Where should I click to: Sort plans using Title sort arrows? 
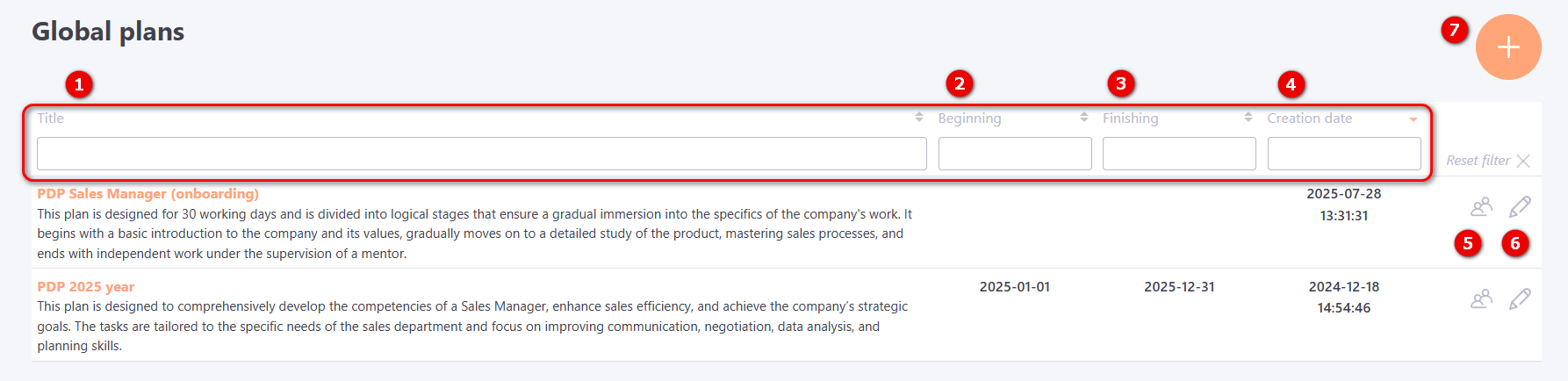click(x=918, y=118)
